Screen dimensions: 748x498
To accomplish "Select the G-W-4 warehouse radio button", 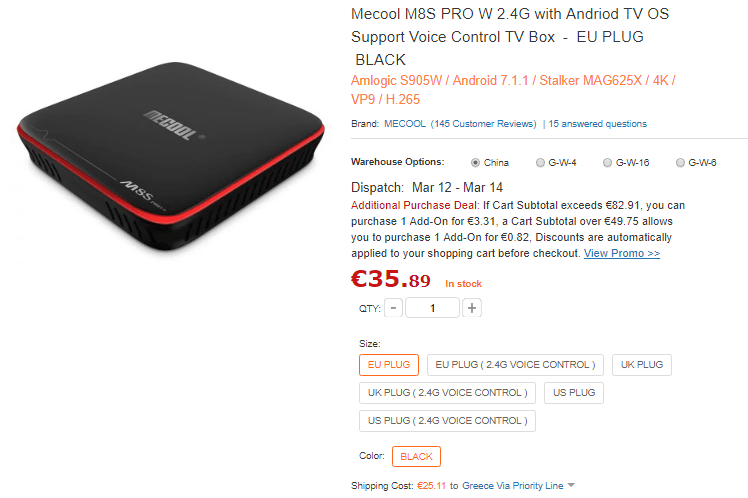I will coord(540,163).
